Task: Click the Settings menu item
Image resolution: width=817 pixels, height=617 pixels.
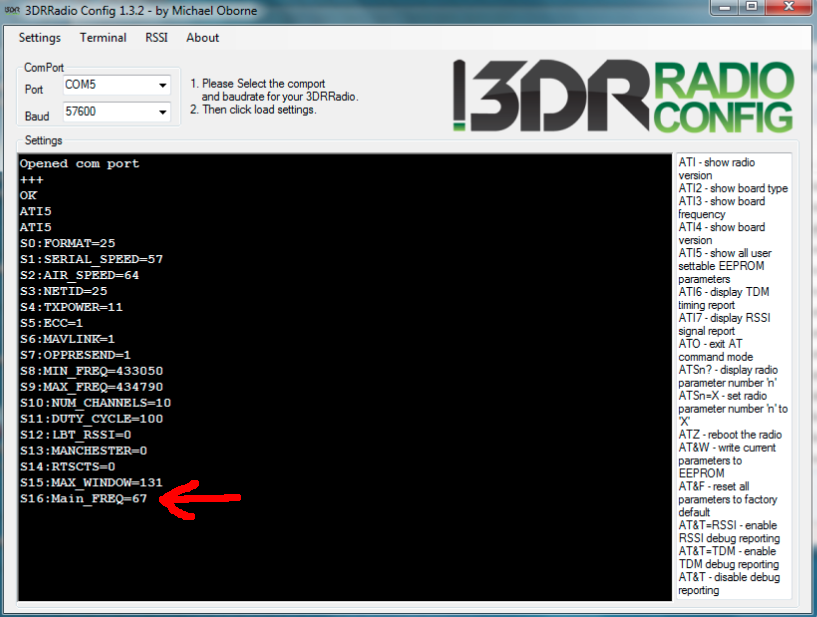Action: 40,38
